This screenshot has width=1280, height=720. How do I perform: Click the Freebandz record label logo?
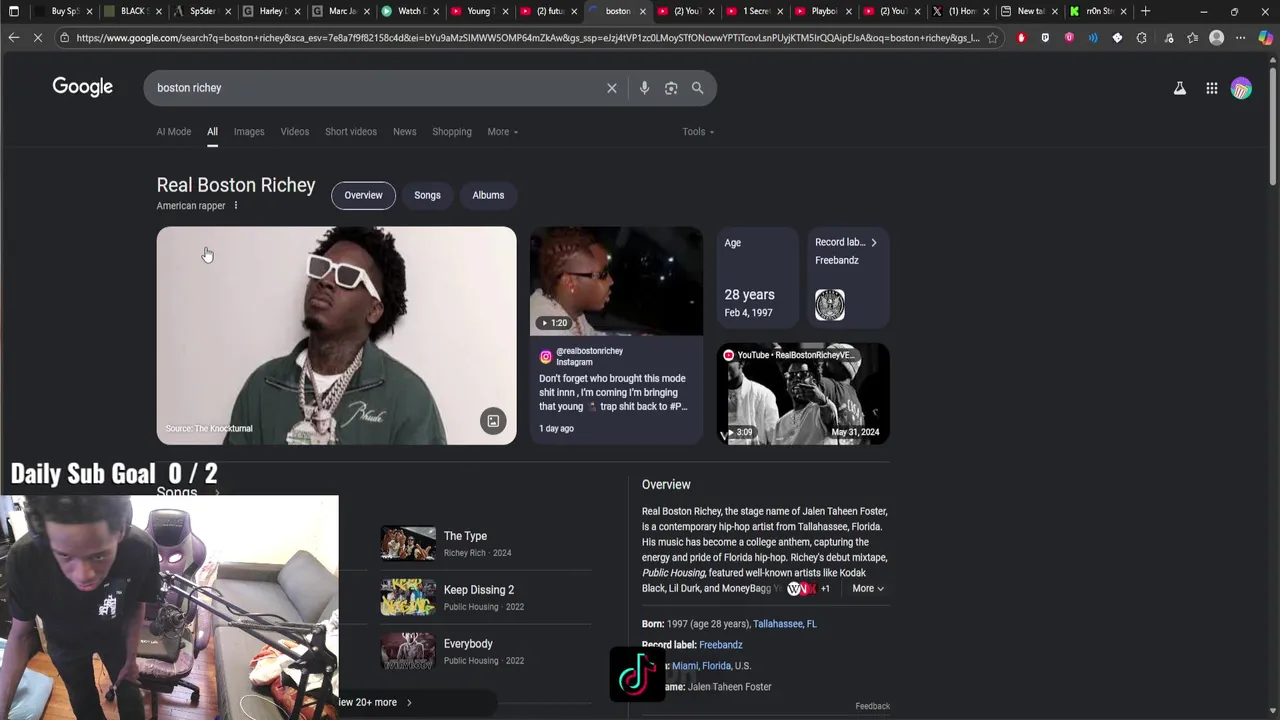pyautogui.click(x=830, y=305)
